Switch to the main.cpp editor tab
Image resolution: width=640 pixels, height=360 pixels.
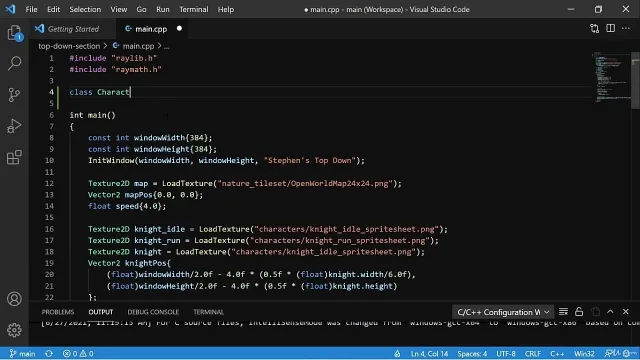click(x=151, y=29)
